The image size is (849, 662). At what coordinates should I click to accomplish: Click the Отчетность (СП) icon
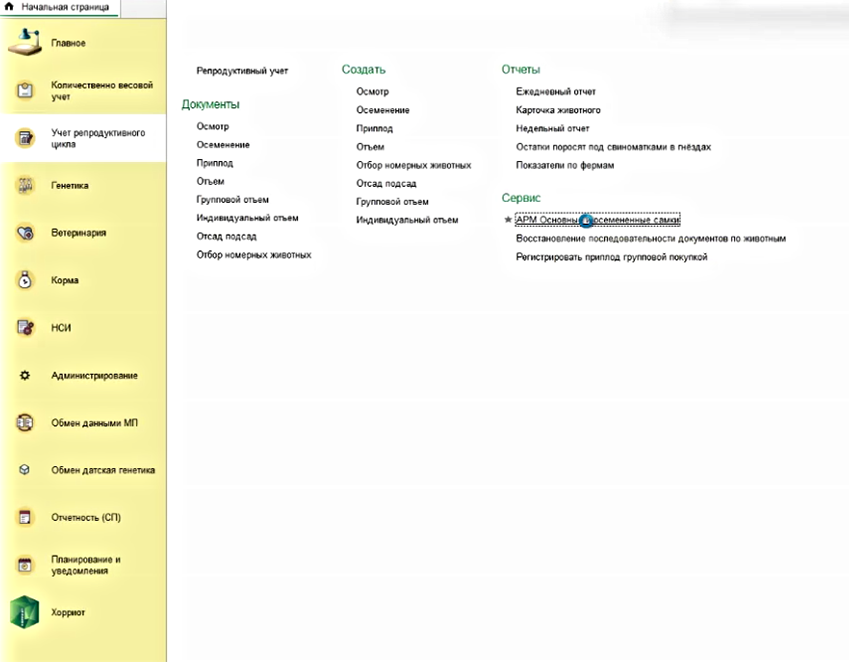click(x=26, y=517)
